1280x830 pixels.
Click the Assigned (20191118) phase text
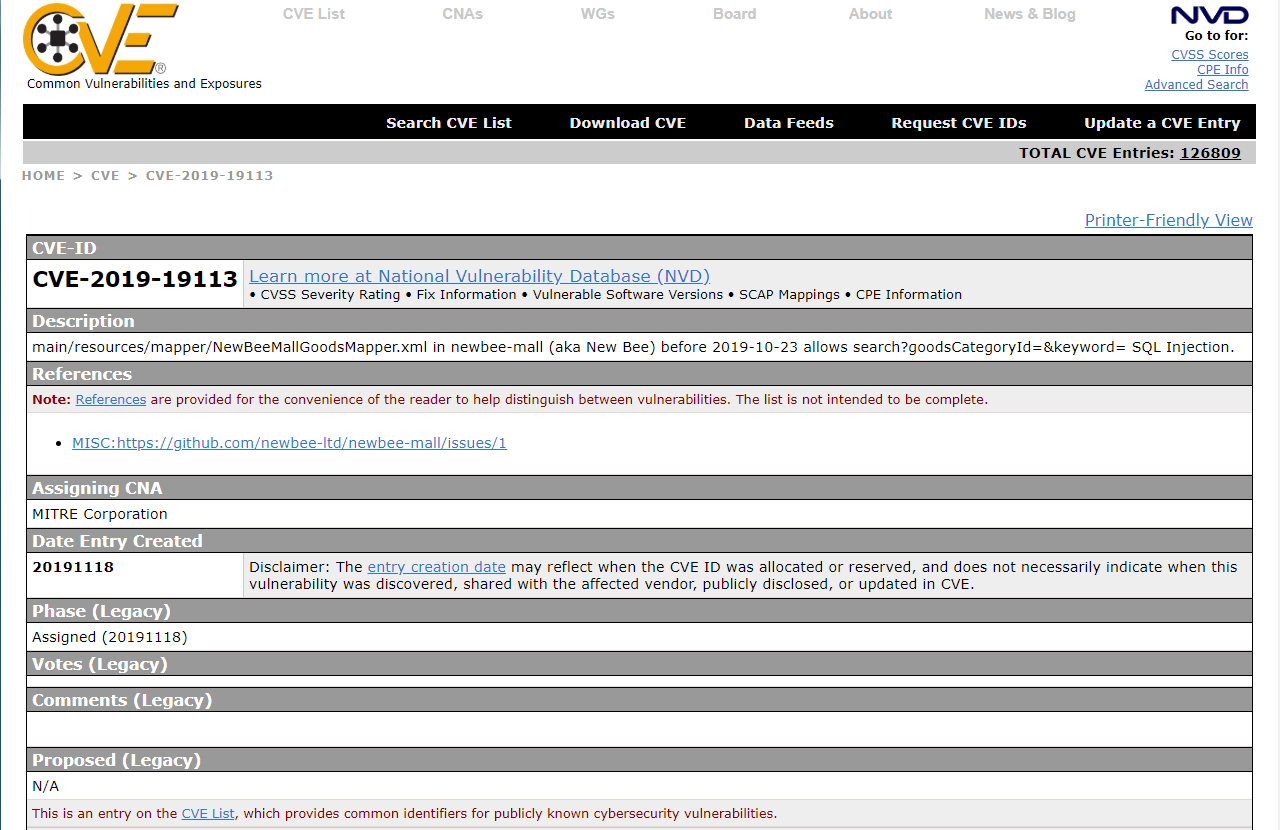[110, 637]
